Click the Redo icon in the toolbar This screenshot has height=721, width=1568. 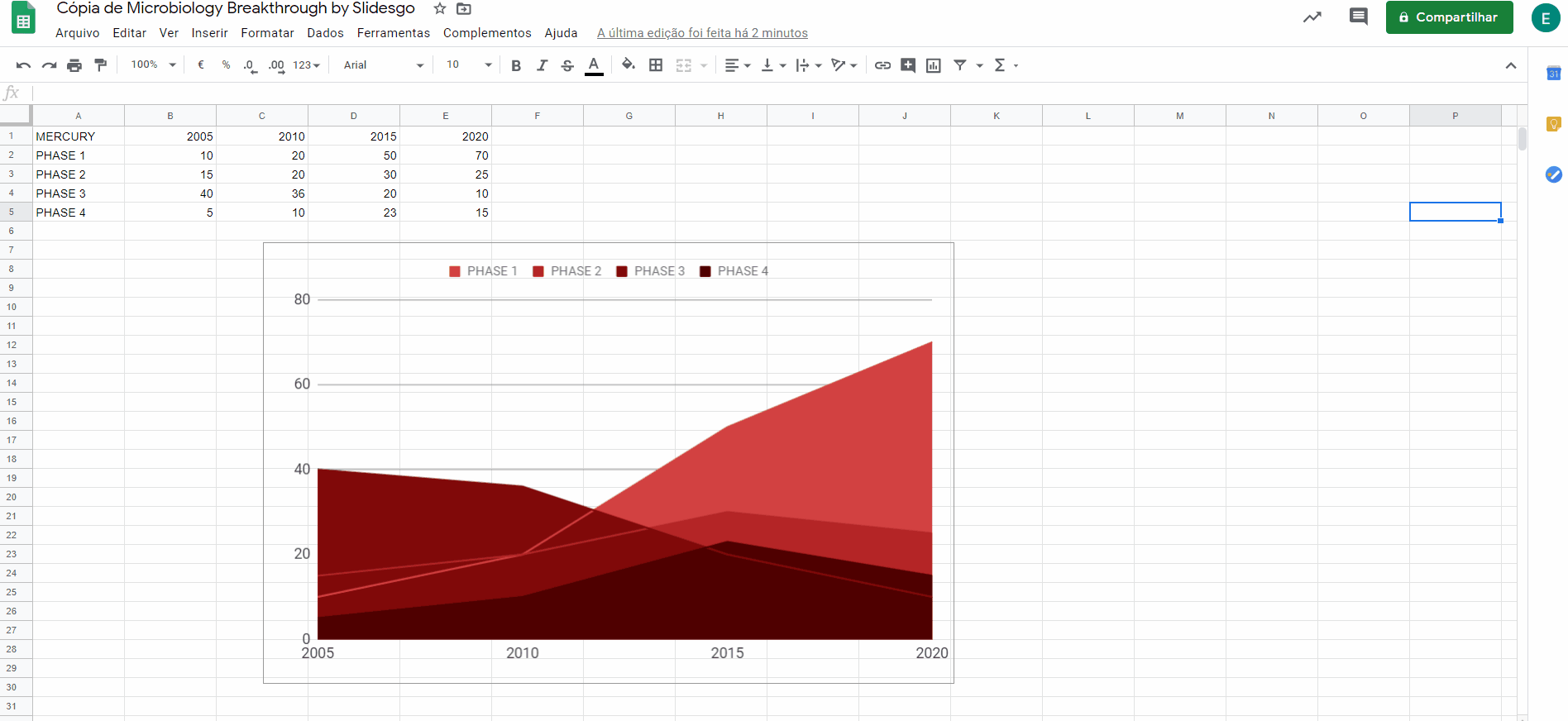(50, 65)
